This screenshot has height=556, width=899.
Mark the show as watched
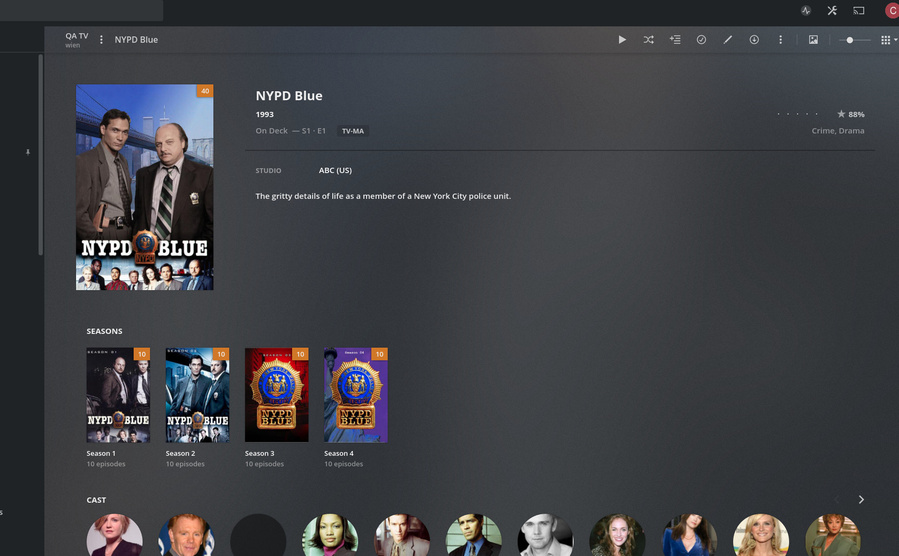[x=701, y=40]
